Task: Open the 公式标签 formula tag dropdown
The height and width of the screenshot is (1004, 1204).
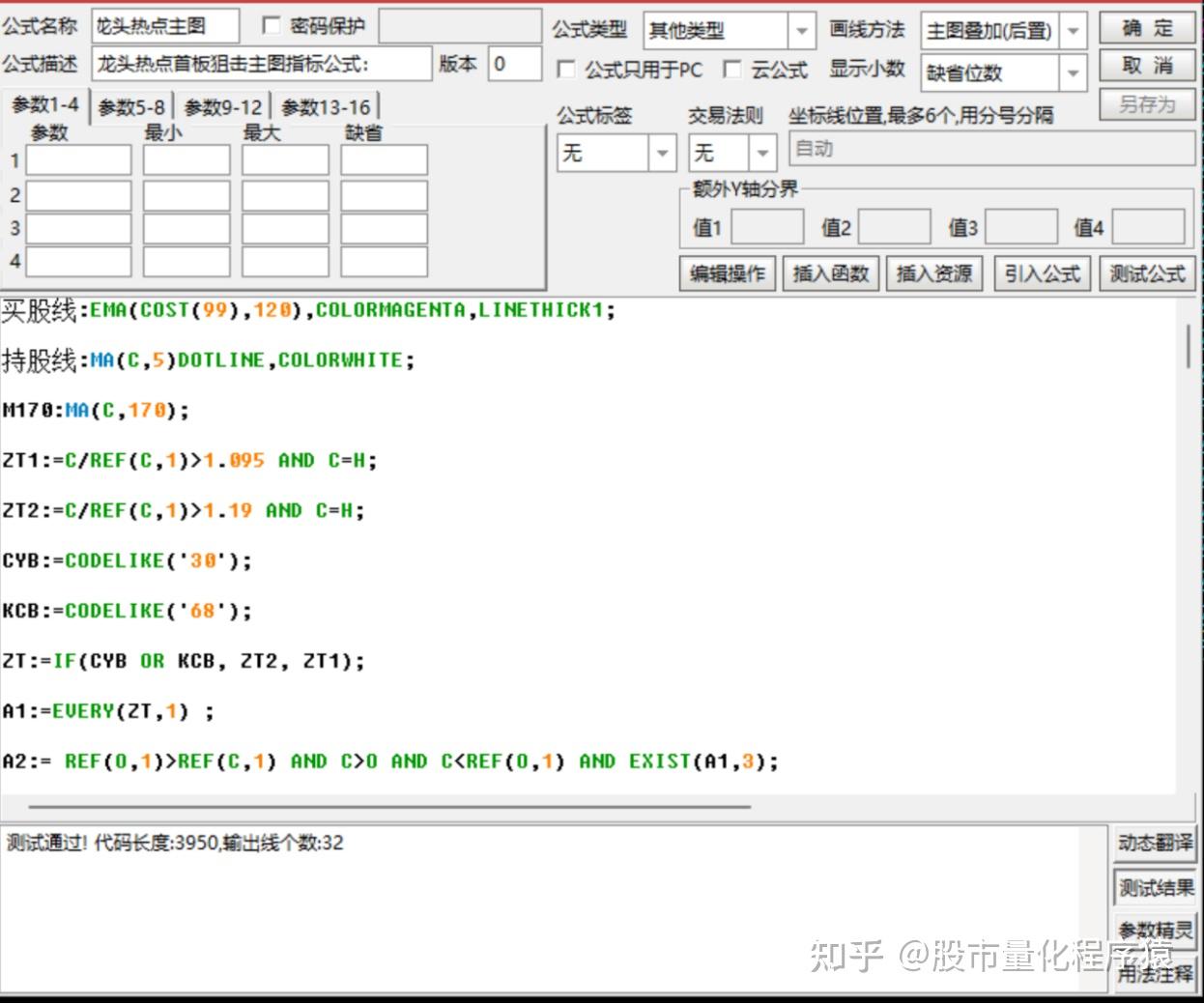Action: [662, 153]
